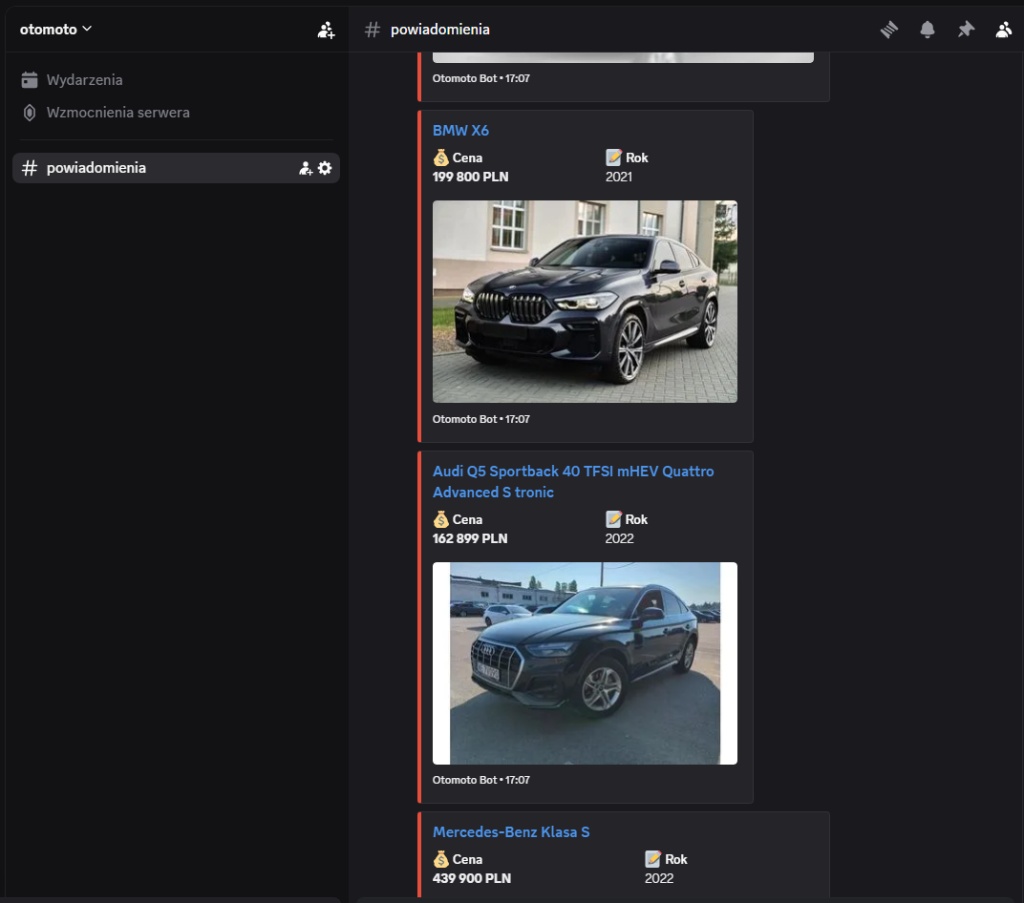Click the boost gem icon beside Wzmocnienia serwera
1024x903 pixels.
29,112
